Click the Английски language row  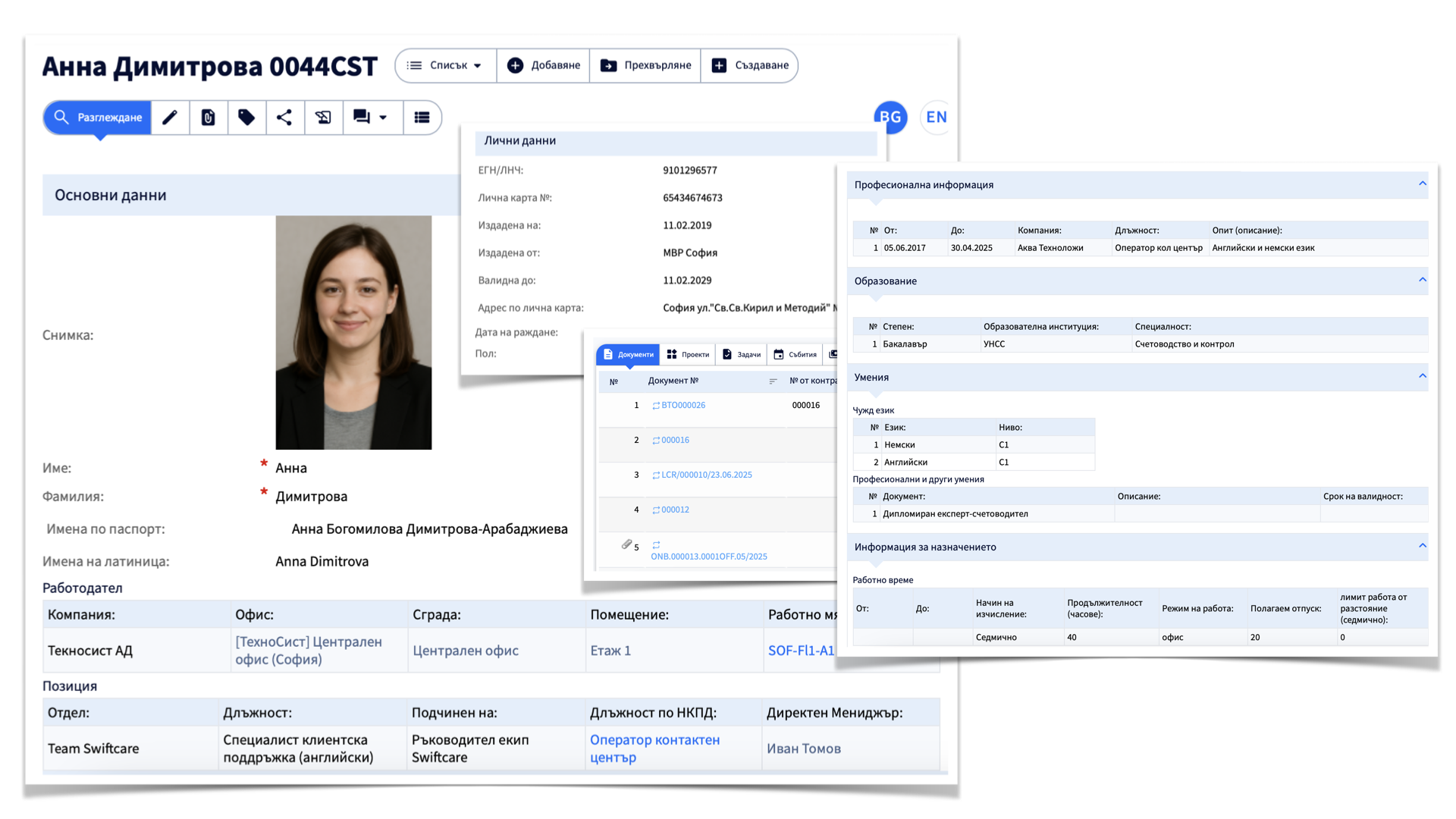click(x=974, y=463)
